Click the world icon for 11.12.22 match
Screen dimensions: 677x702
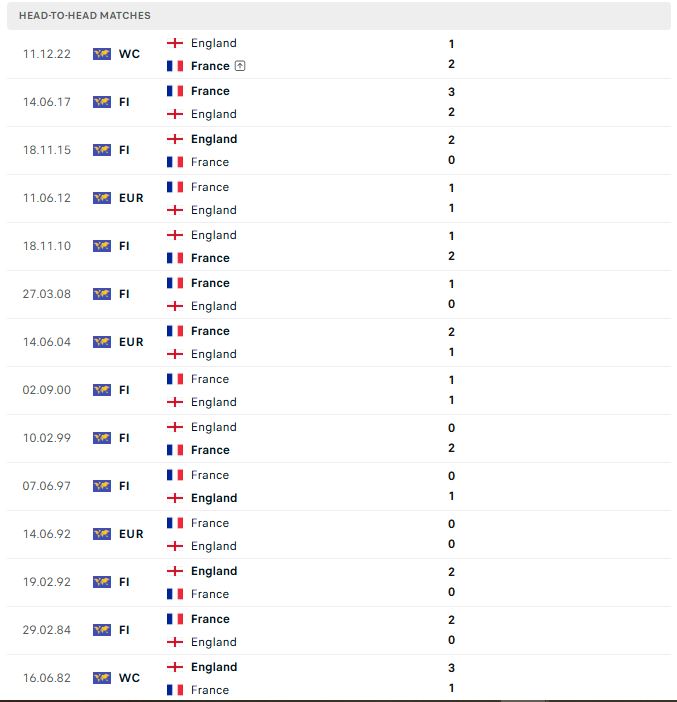tap(102, 54)
